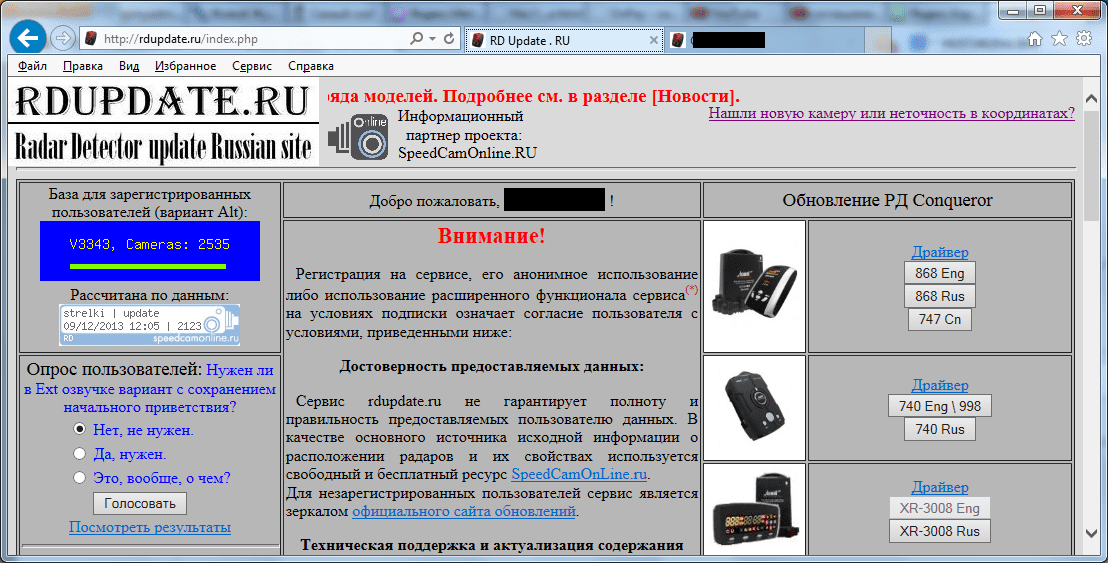Viewport: 1108px width, 563px height.
Task: Click the SpeedCamOnline camera icon
Action: coord(359,135)
